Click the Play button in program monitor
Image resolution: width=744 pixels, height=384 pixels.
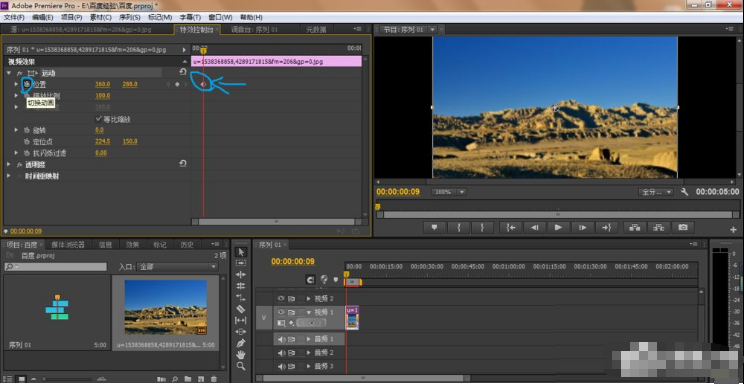click(x=558, y=227)
